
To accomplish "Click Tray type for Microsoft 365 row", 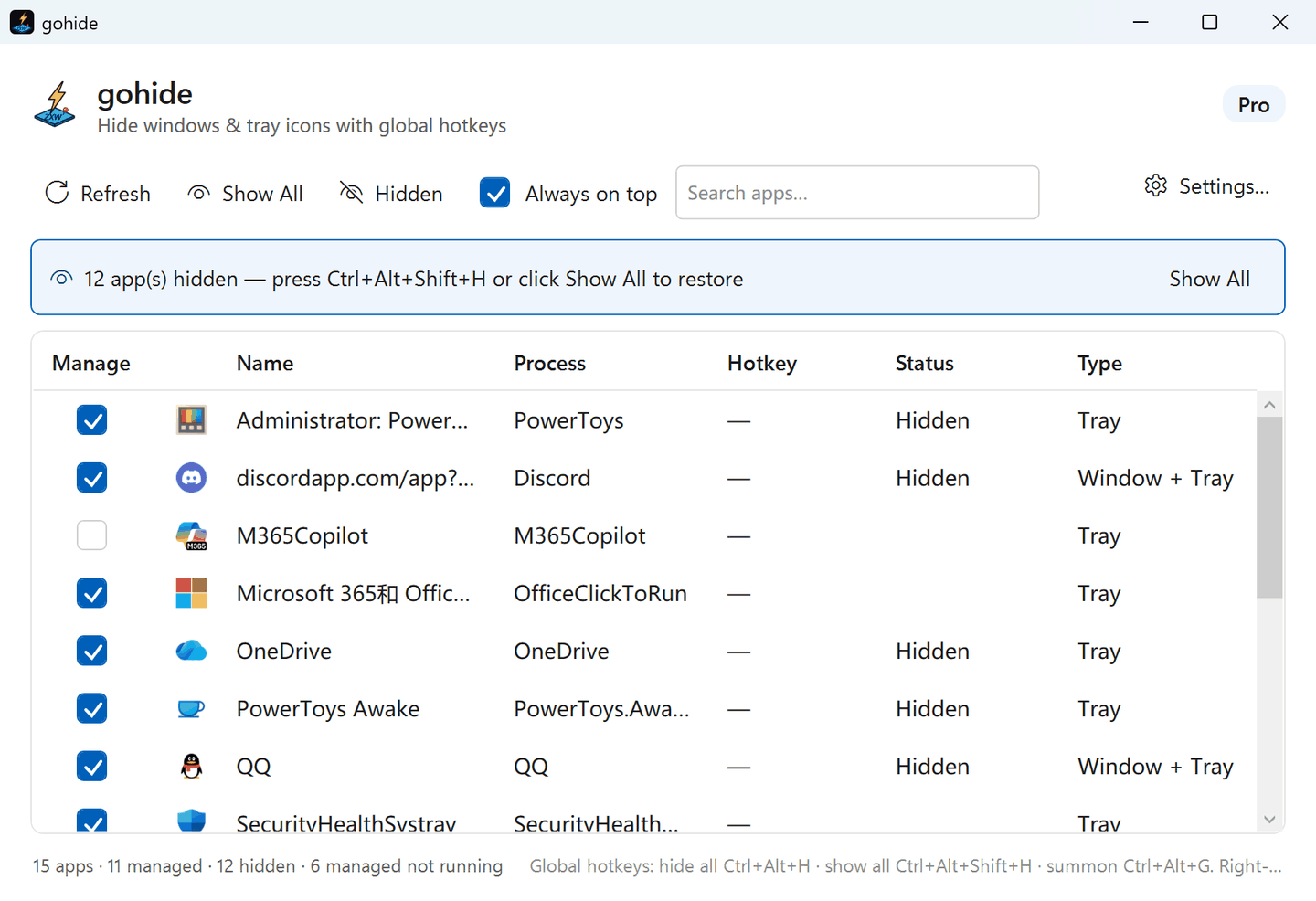I will (x=1098, y=594).
